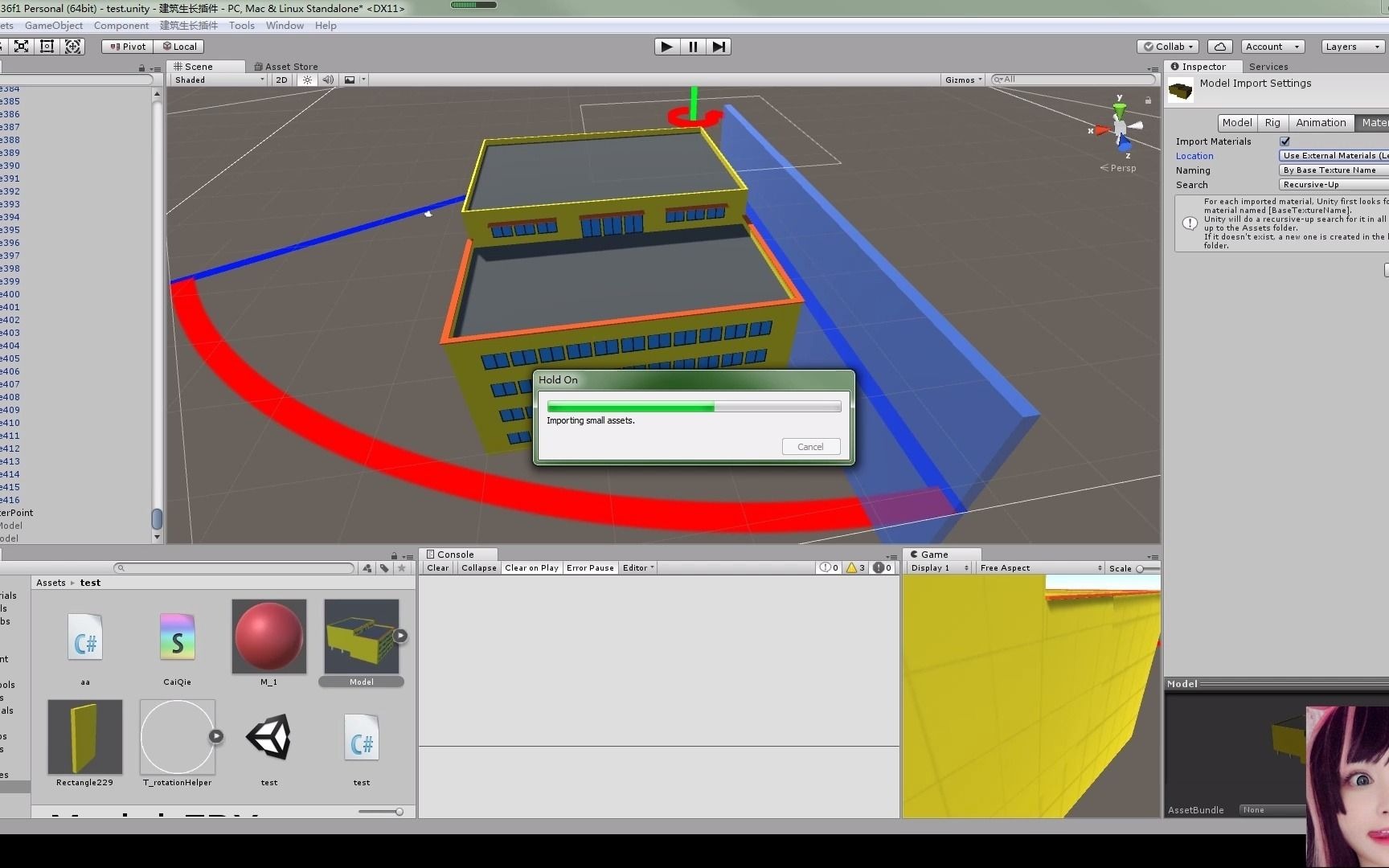This screenshot has height=868, width=1389.
Task: Switch to Local coordinates mode
Action: pyautogui.click(x=179, y=46)
